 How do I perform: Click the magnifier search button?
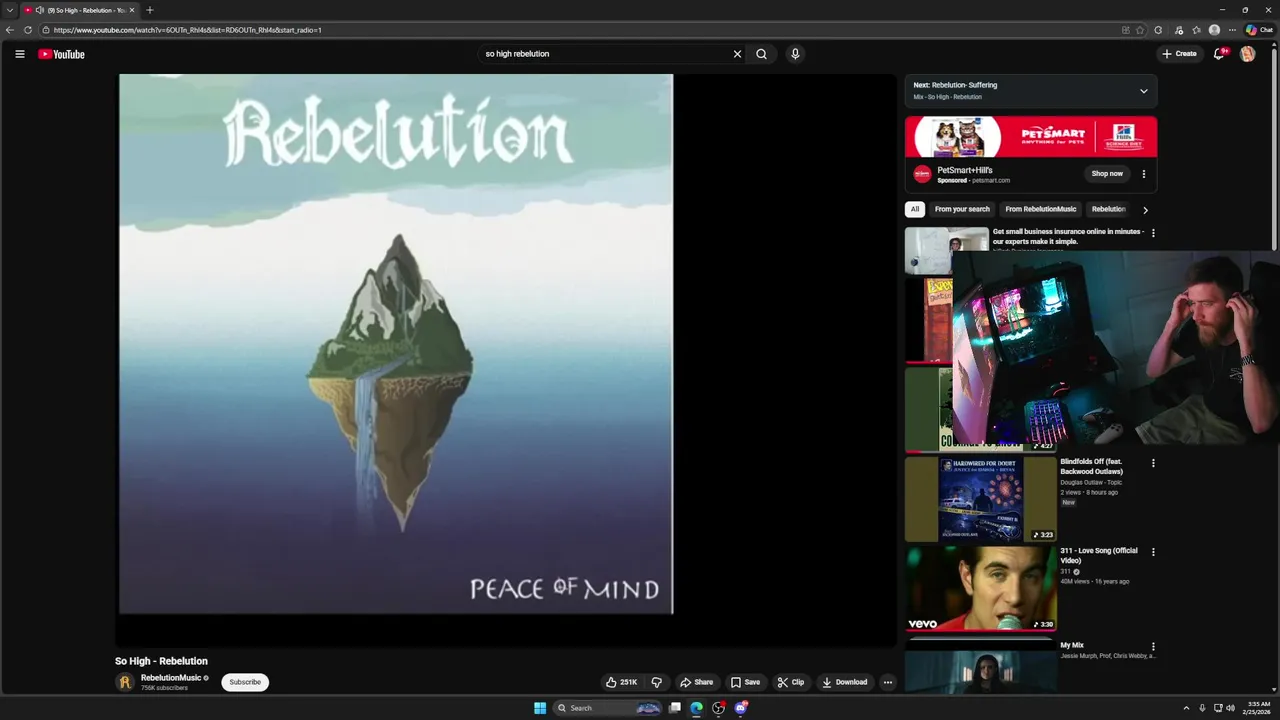(761, 54)
